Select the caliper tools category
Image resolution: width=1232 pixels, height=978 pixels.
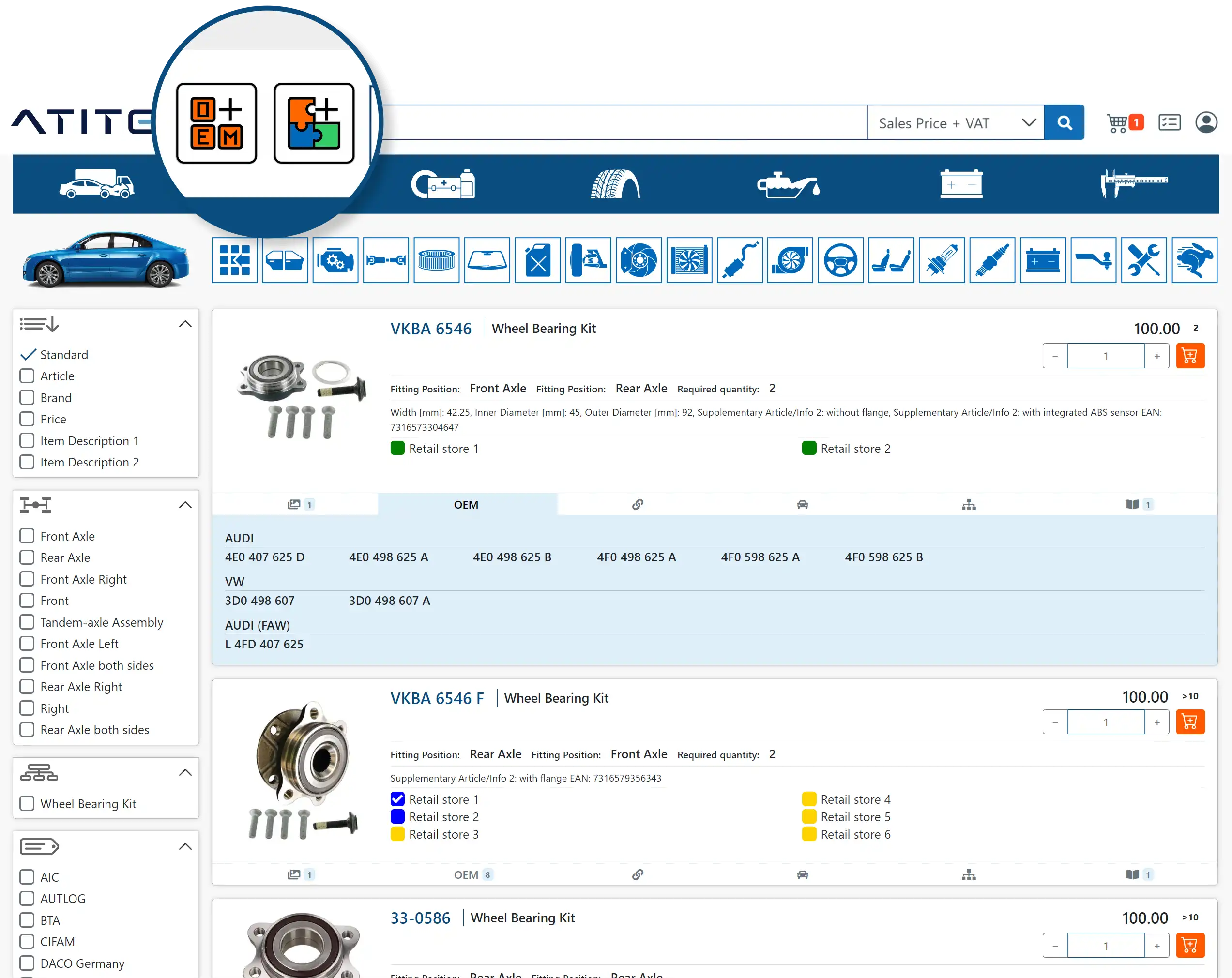[x=1134, y=184]
